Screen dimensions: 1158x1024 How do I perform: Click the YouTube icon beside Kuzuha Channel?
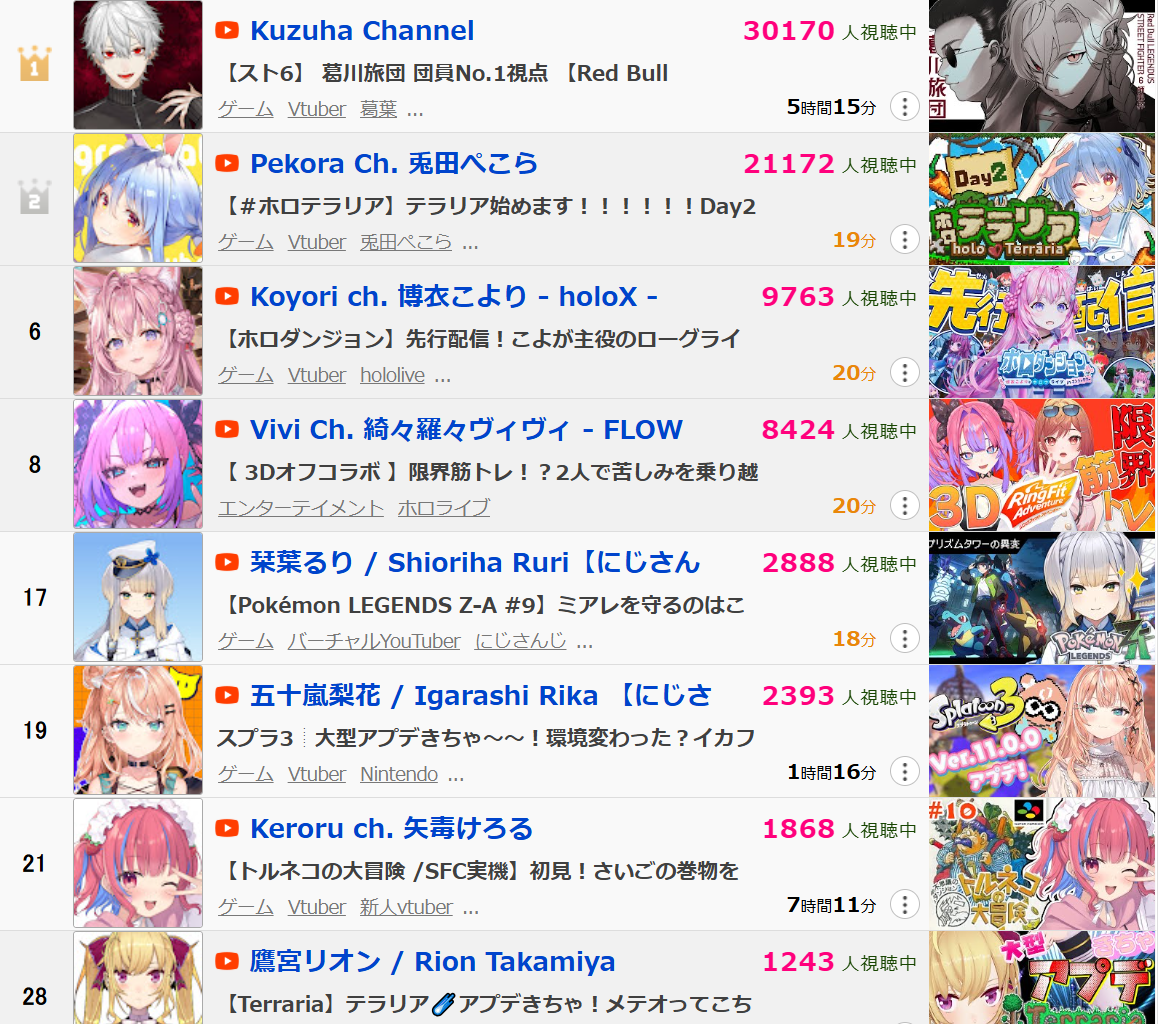point(227,30)
